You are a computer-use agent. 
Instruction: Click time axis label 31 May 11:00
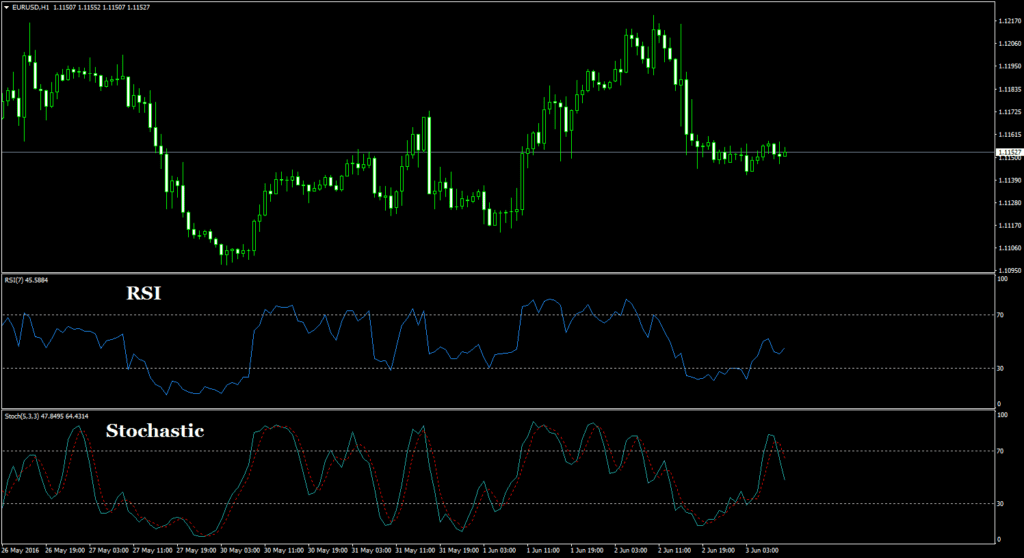[x=415, y=550]
